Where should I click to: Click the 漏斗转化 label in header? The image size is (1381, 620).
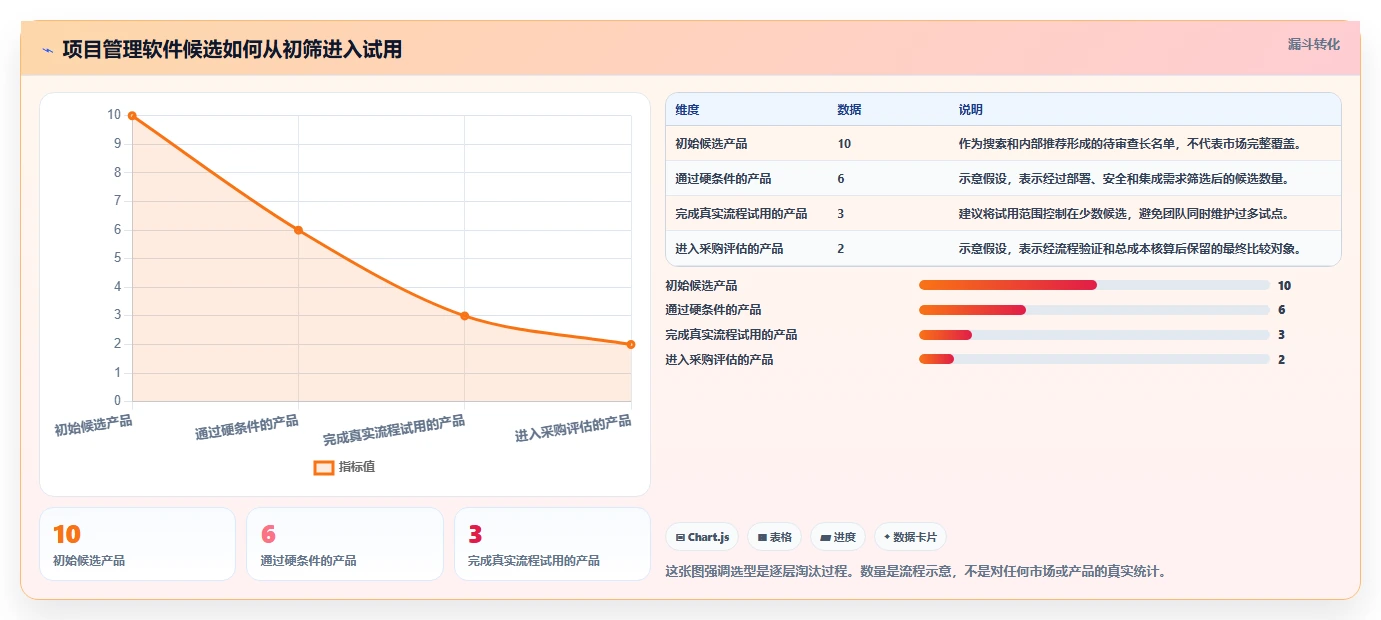tap(1313, 44)
